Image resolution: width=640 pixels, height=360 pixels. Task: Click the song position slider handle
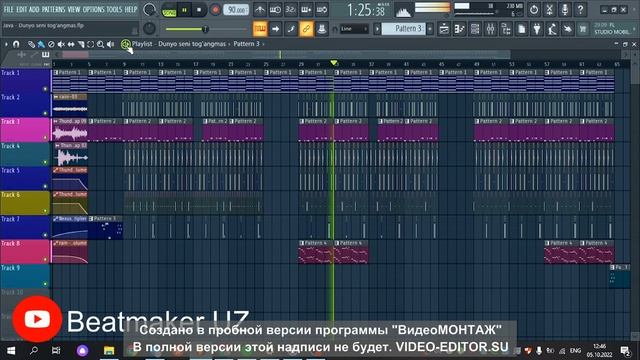coord(205,29)
